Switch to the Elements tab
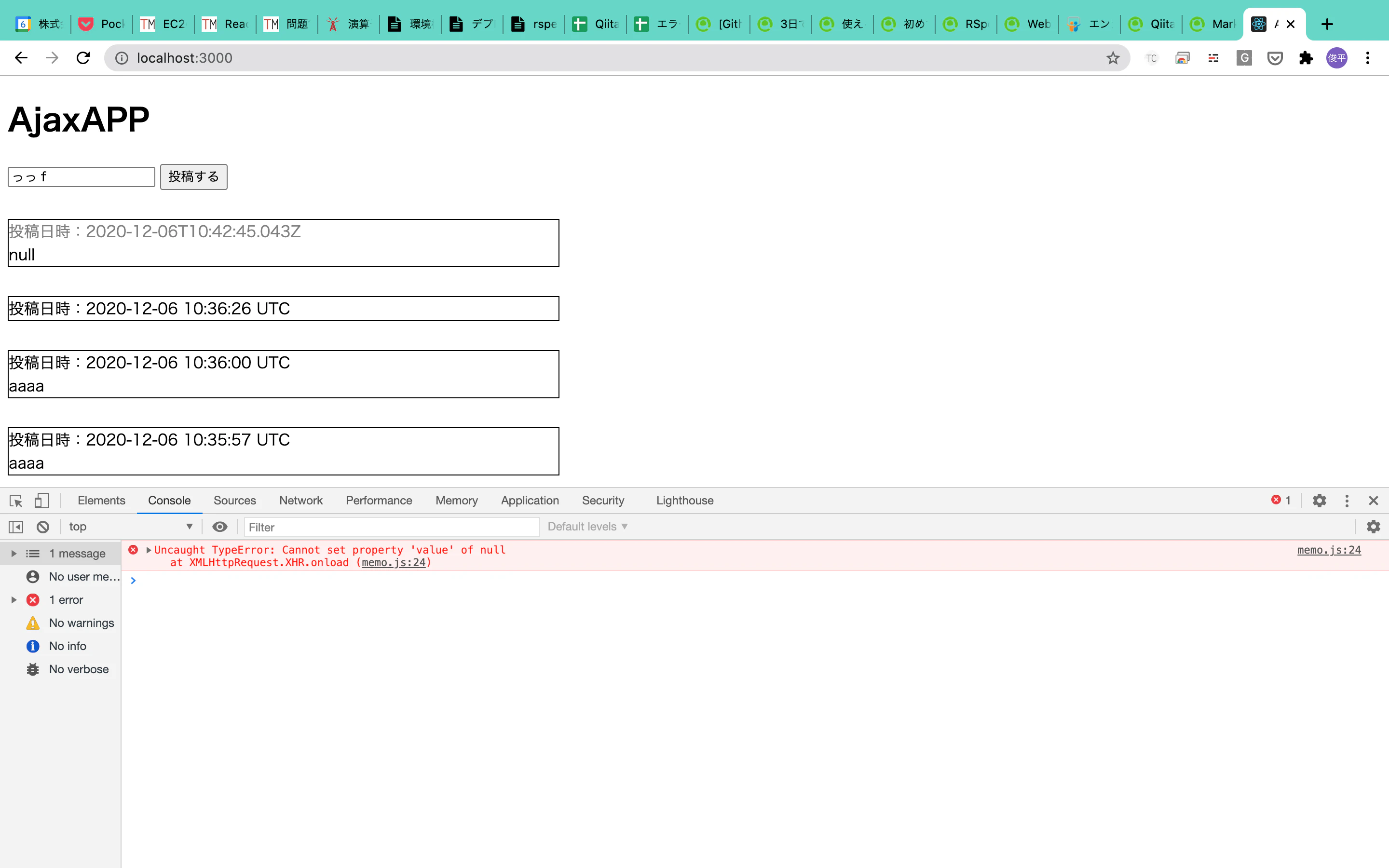 (x=101, y=501)
